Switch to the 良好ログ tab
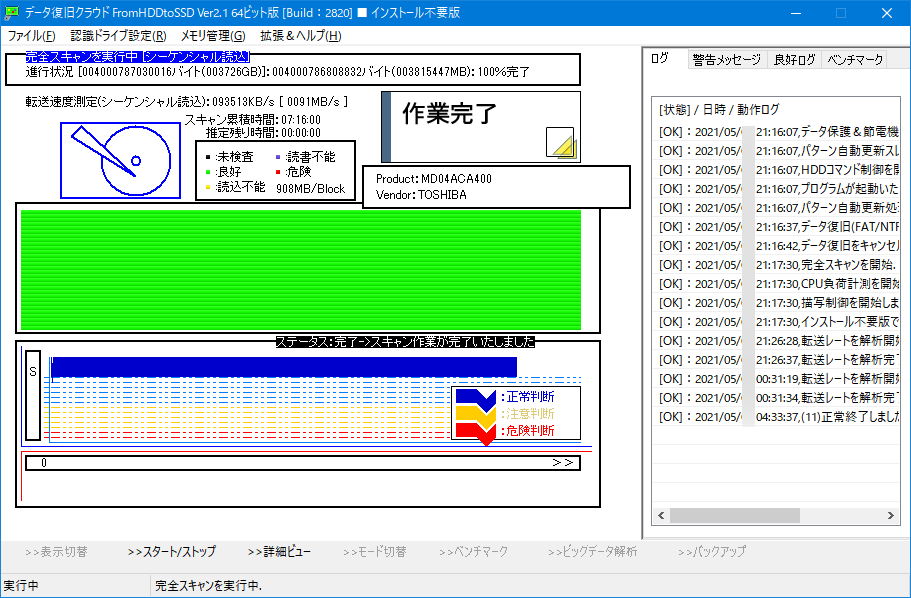911x598 pixels. click(794, 59)
